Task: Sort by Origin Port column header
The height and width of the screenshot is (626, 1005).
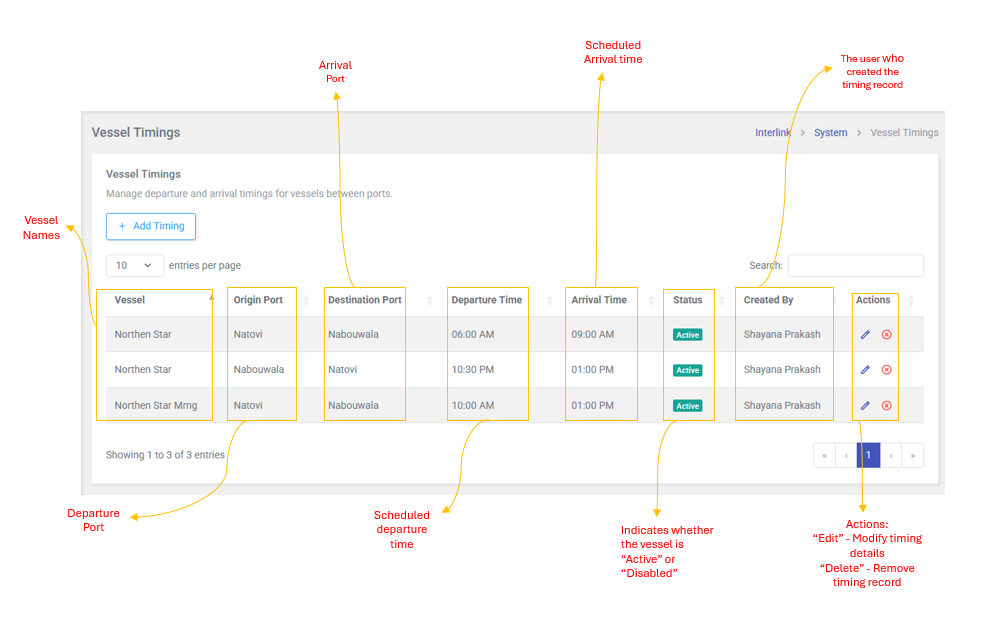Action: click(258, 300)
